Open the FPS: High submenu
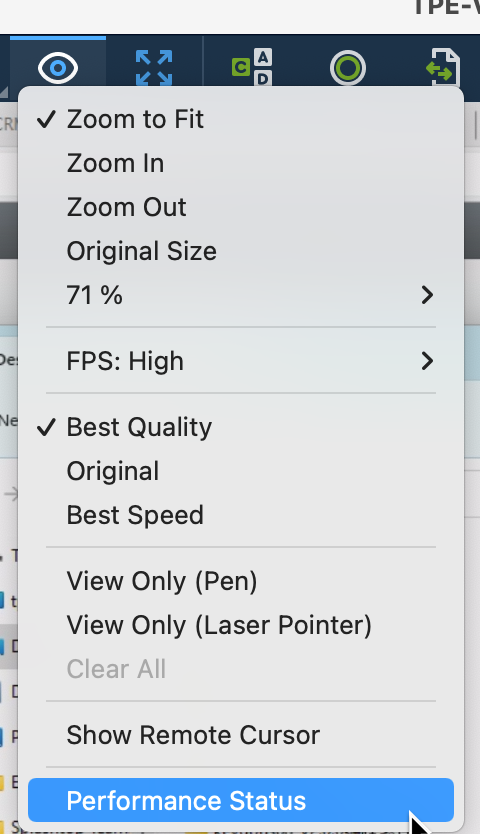480x834 pixels. (x=241, y=361)
